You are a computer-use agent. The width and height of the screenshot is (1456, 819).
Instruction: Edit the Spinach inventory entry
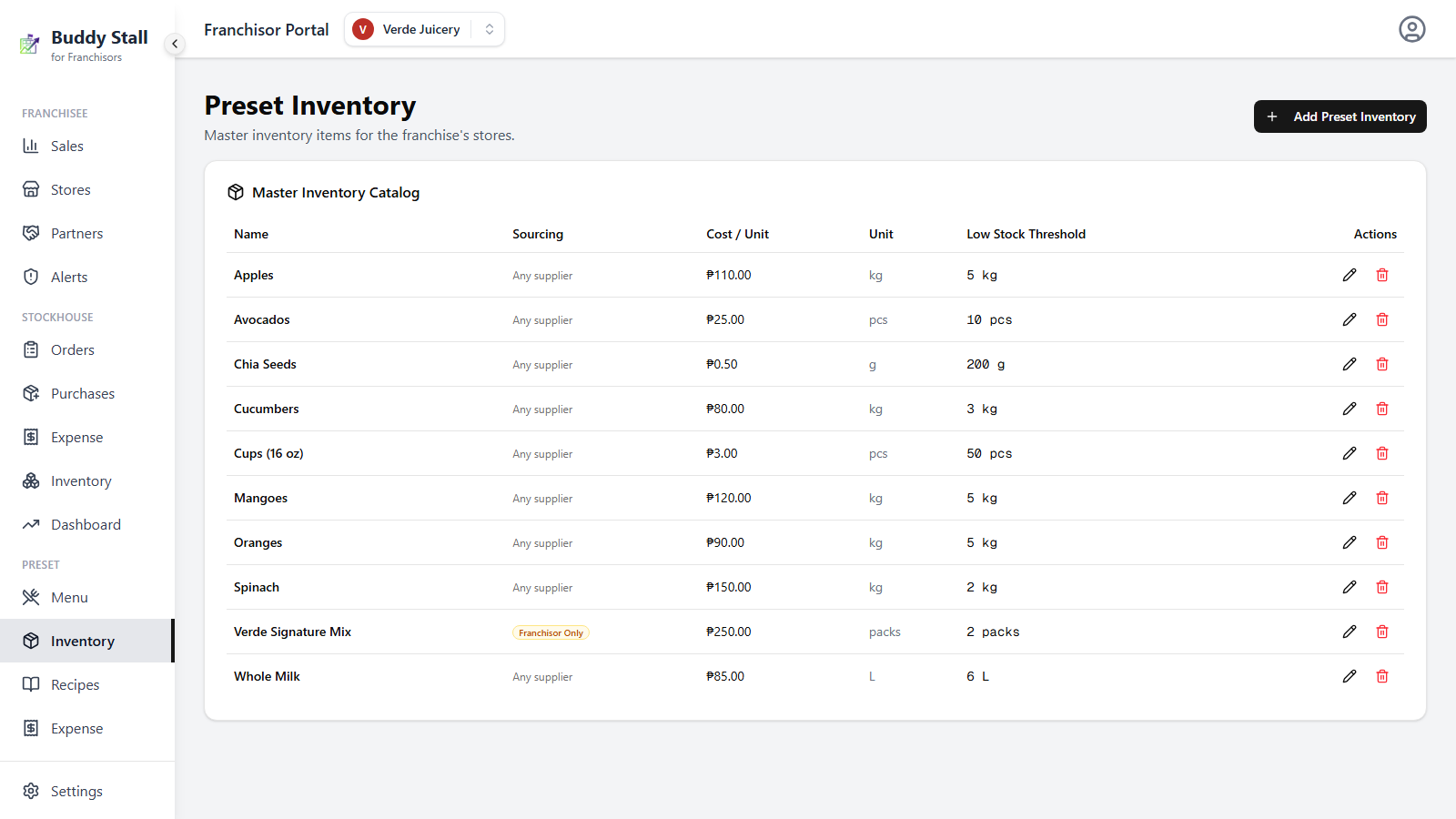click(1350, 587)
